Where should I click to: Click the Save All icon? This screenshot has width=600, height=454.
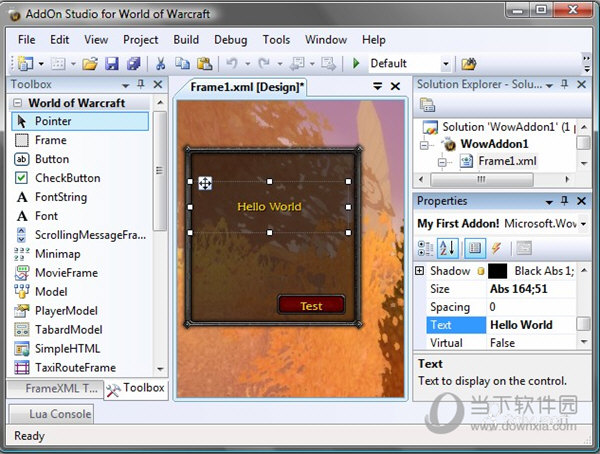134,64
